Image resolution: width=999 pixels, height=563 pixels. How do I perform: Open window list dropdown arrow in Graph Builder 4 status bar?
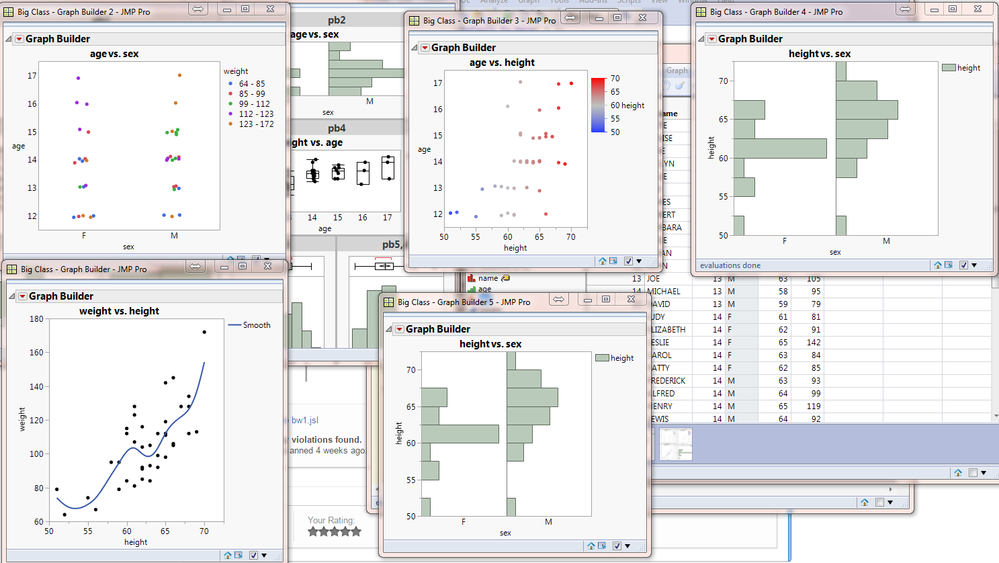coord(974,265)
